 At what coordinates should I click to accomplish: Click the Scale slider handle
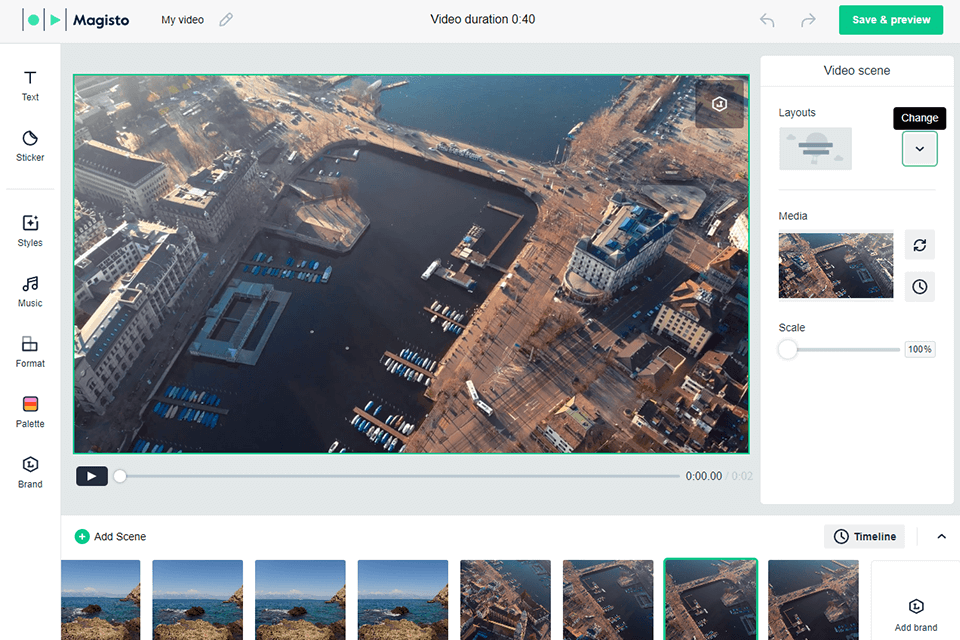tap(788, 349)
